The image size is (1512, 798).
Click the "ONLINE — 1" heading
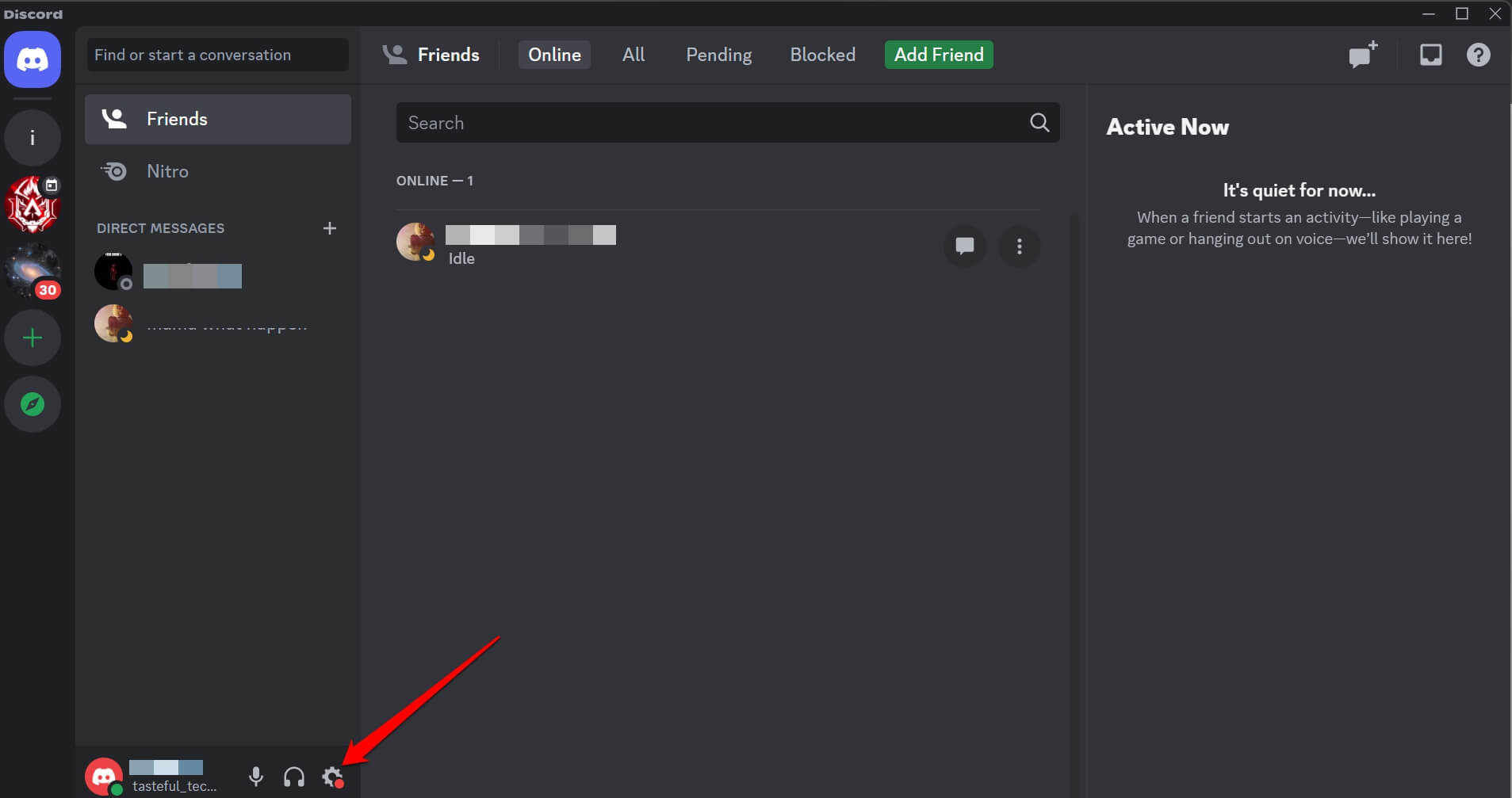pyautogui.click(x=434, y=181)
